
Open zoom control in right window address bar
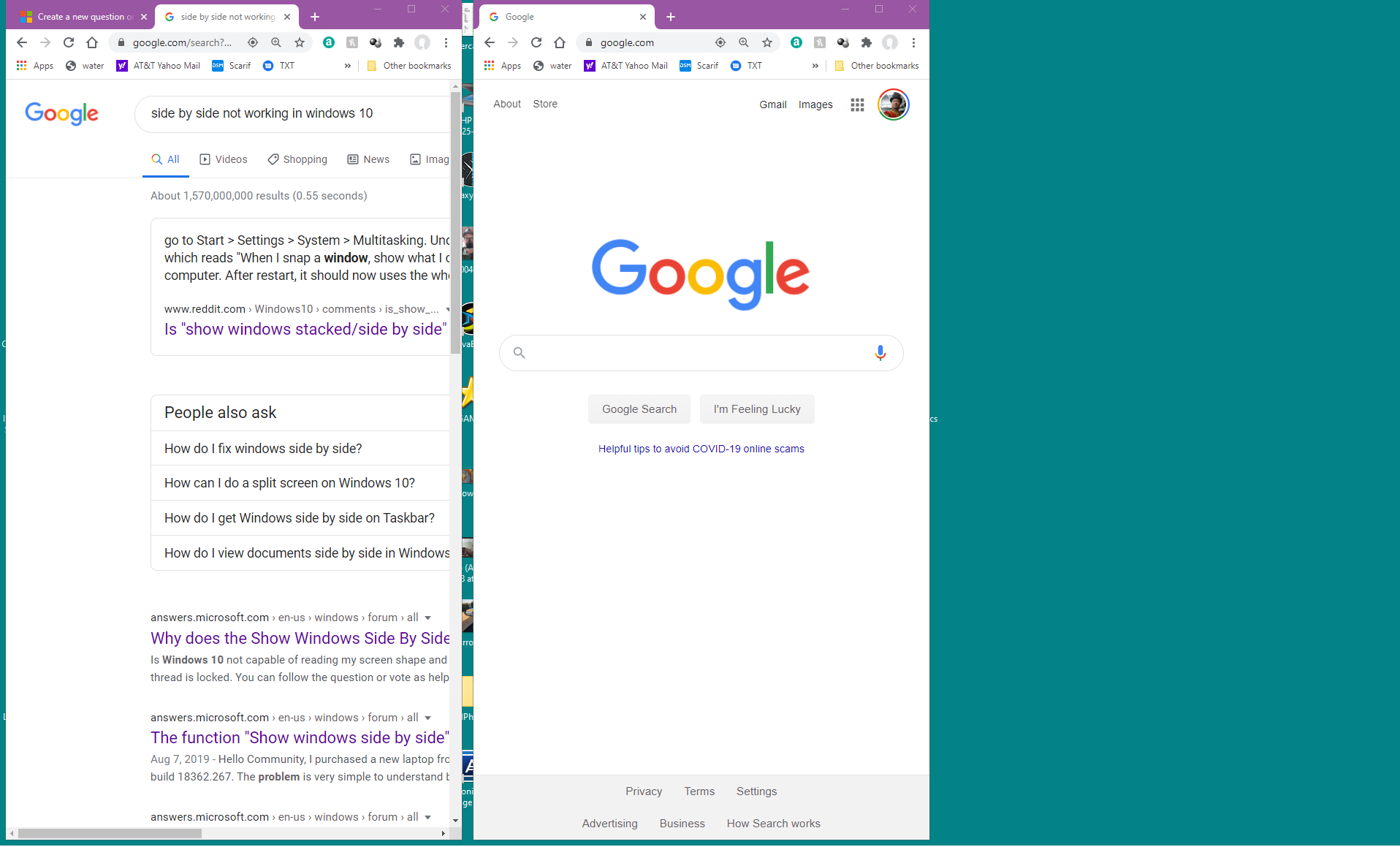744,42
